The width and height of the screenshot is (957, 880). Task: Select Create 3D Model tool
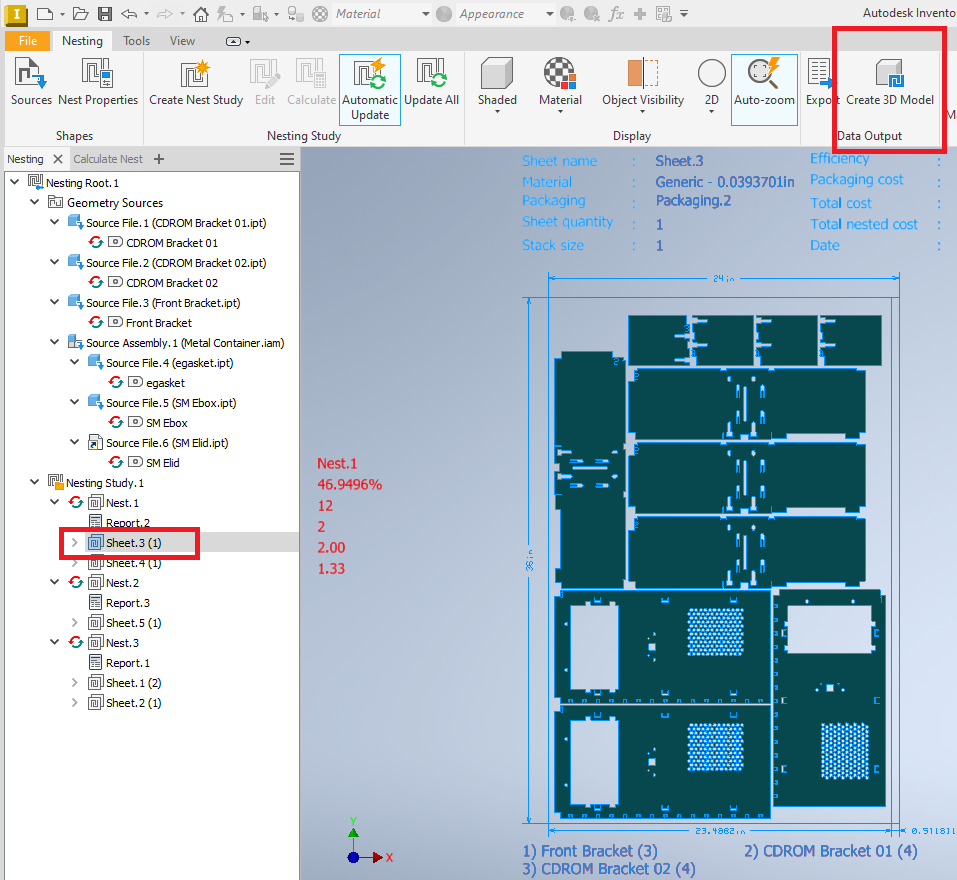[889, 81]
